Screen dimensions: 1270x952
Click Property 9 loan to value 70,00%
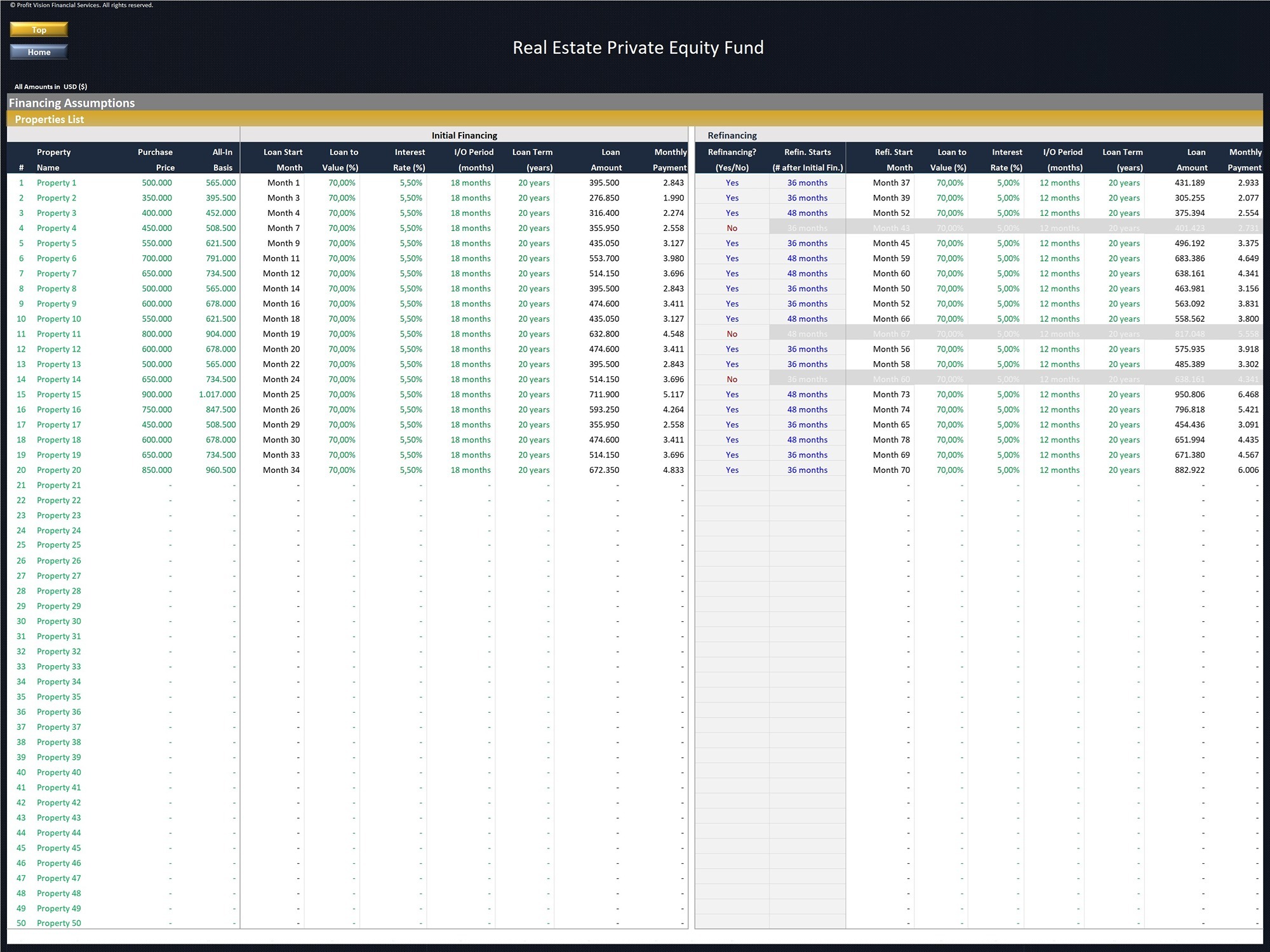pyautogui.click(x=342, y=304)
